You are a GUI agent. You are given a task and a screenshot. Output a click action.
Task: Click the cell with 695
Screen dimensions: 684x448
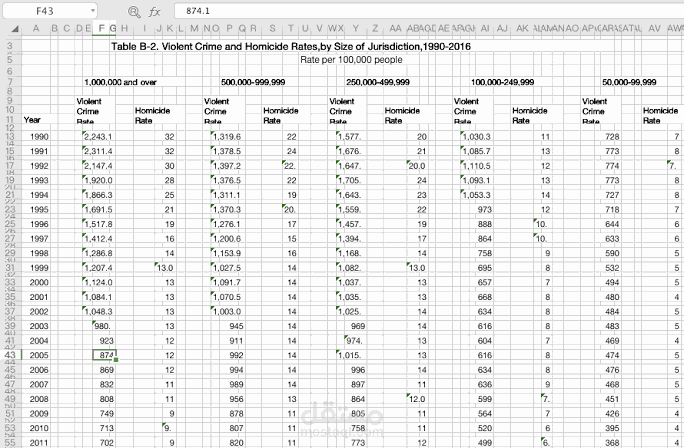[485, 268]
